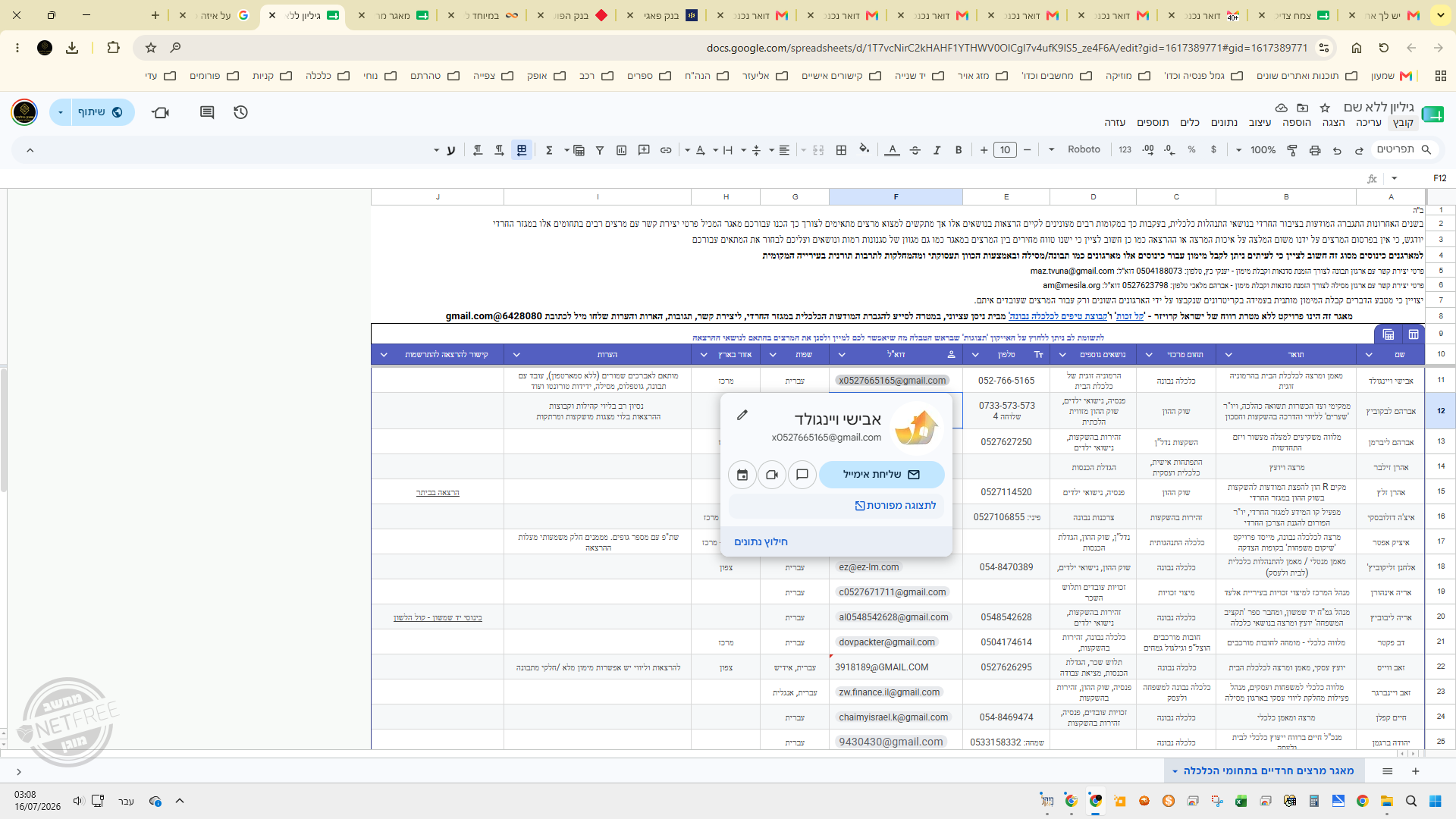1456x819 pixels.
Task: Open the fill color paint bucket
Action: [x=864, y=150]
